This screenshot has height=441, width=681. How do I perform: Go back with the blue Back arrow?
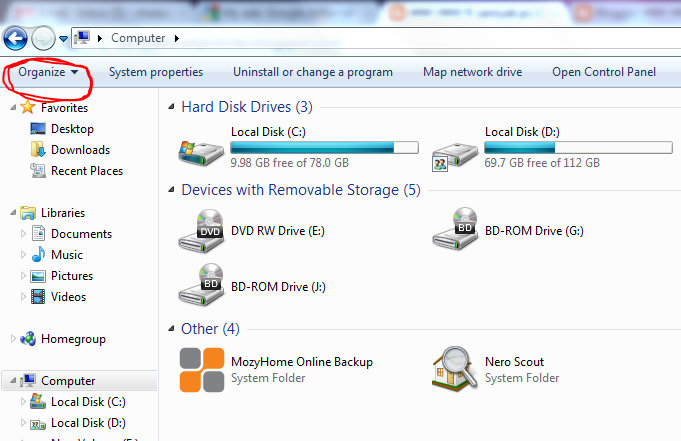[15, 39]
